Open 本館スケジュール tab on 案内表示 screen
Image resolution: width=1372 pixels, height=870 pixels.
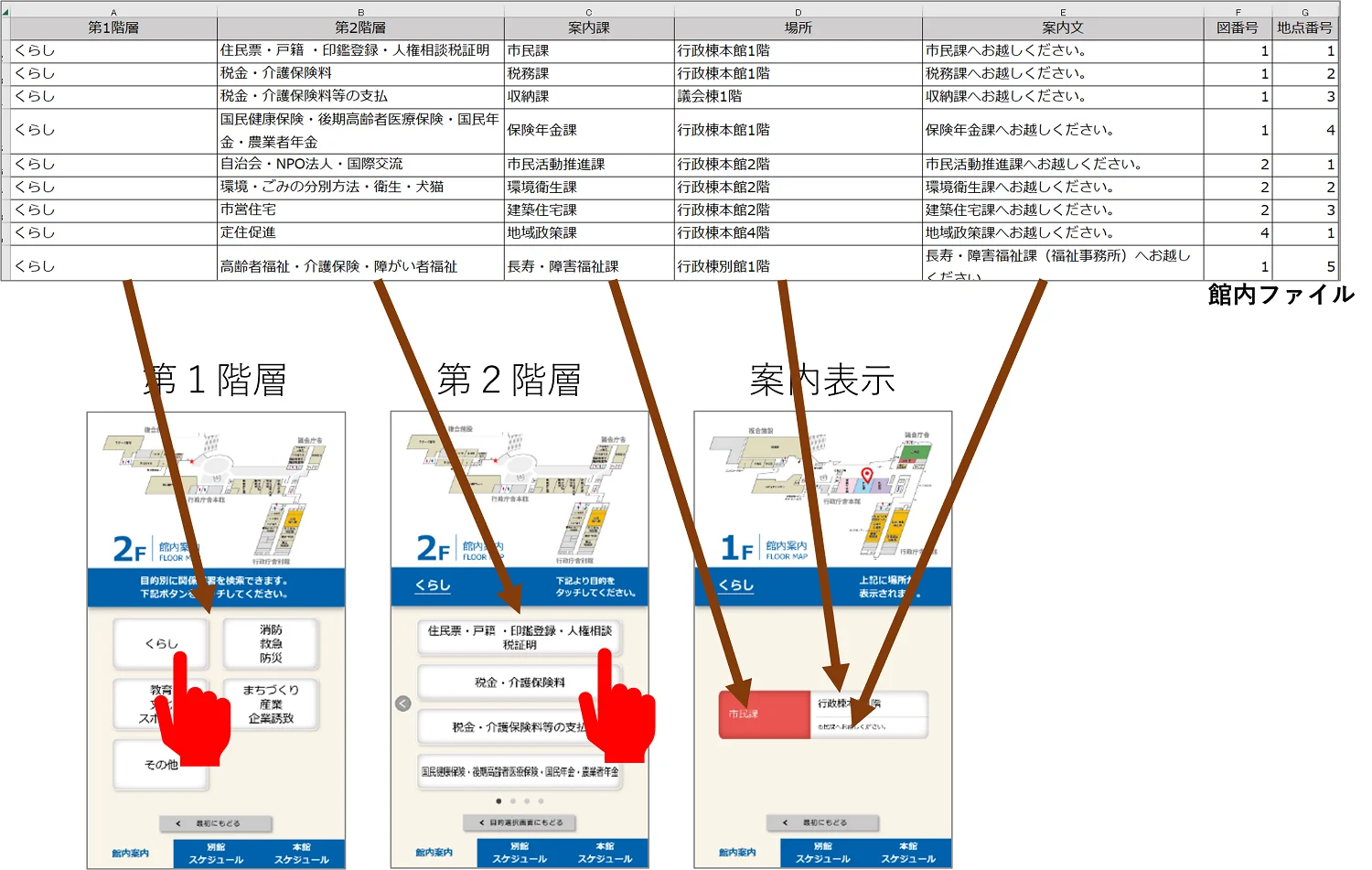click(x=908, y=854)
